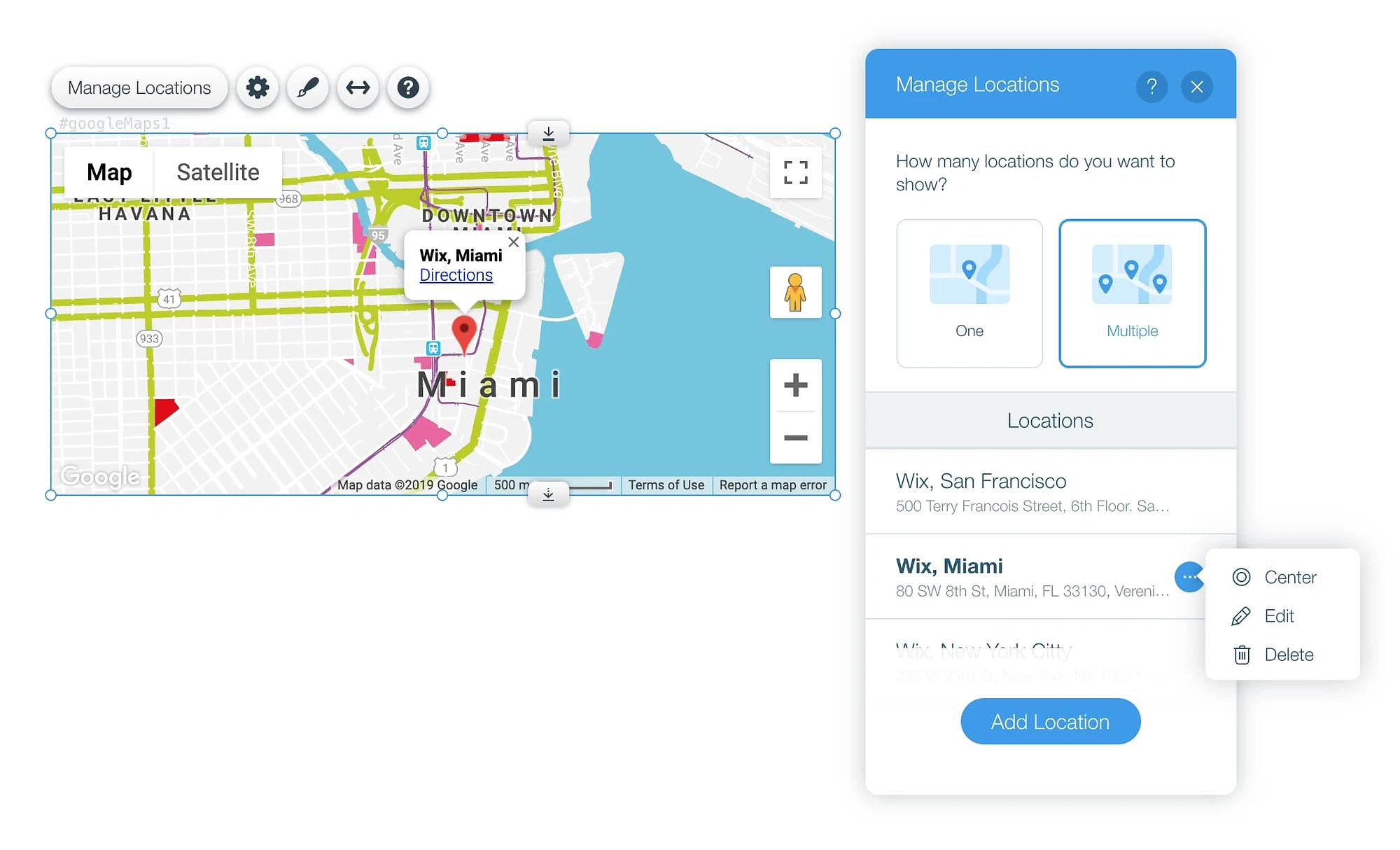Viewport: 1400px width, 850px height.
Task: Open the Directions link
Action: (456, 275)
